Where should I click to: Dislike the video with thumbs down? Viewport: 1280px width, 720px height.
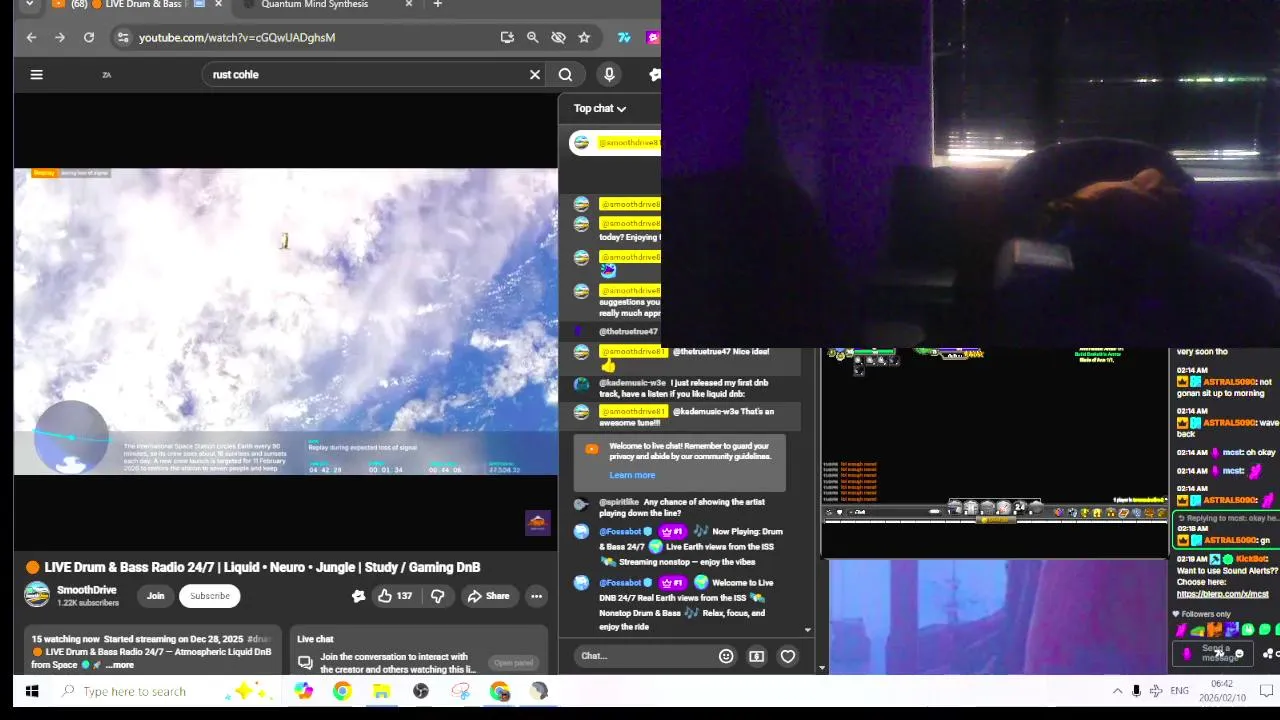(437, 596)
